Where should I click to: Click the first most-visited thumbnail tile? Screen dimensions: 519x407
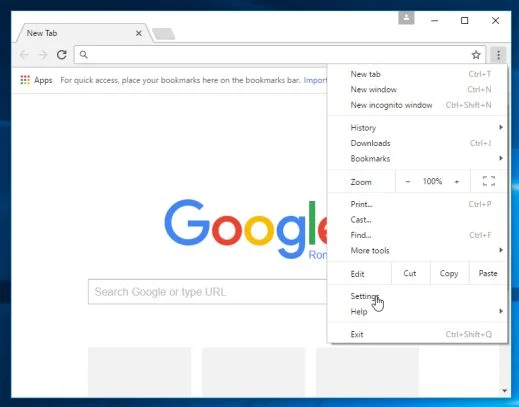click(140, 372)
